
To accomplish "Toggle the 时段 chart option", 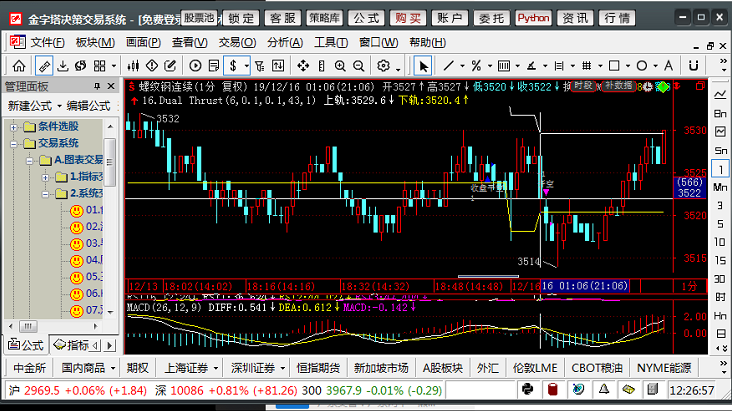I will [x=582, y=87].
